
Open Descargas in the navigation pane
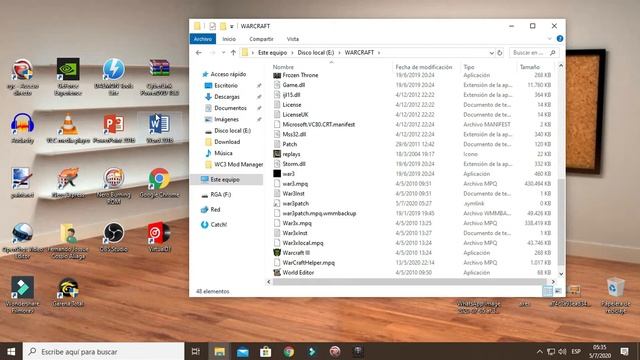point(227,97)
